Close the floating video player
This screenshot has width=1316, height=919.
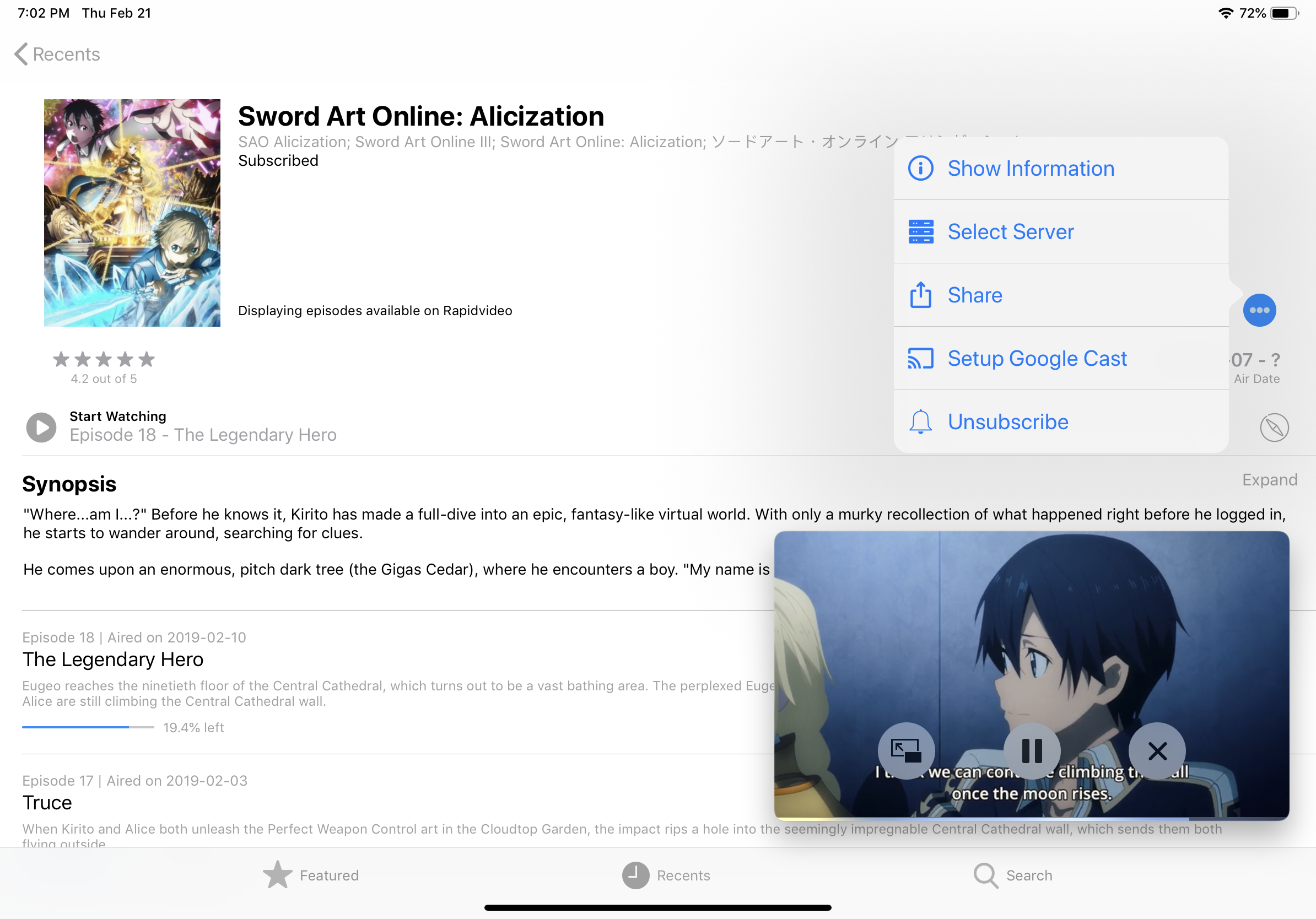[x=1157, y=750]
